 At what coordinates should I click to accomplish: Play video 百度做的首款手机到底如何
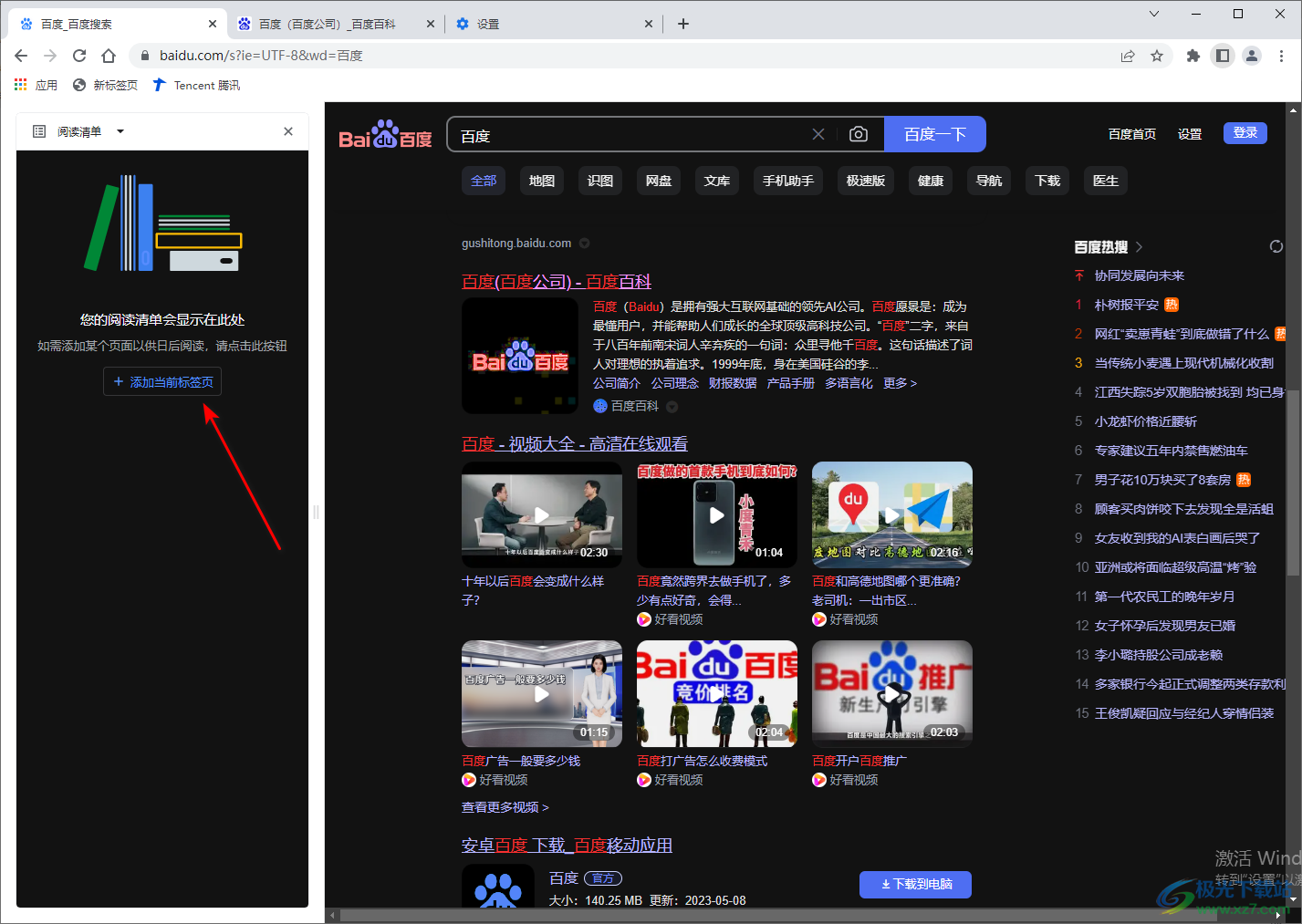coord(717,514)
